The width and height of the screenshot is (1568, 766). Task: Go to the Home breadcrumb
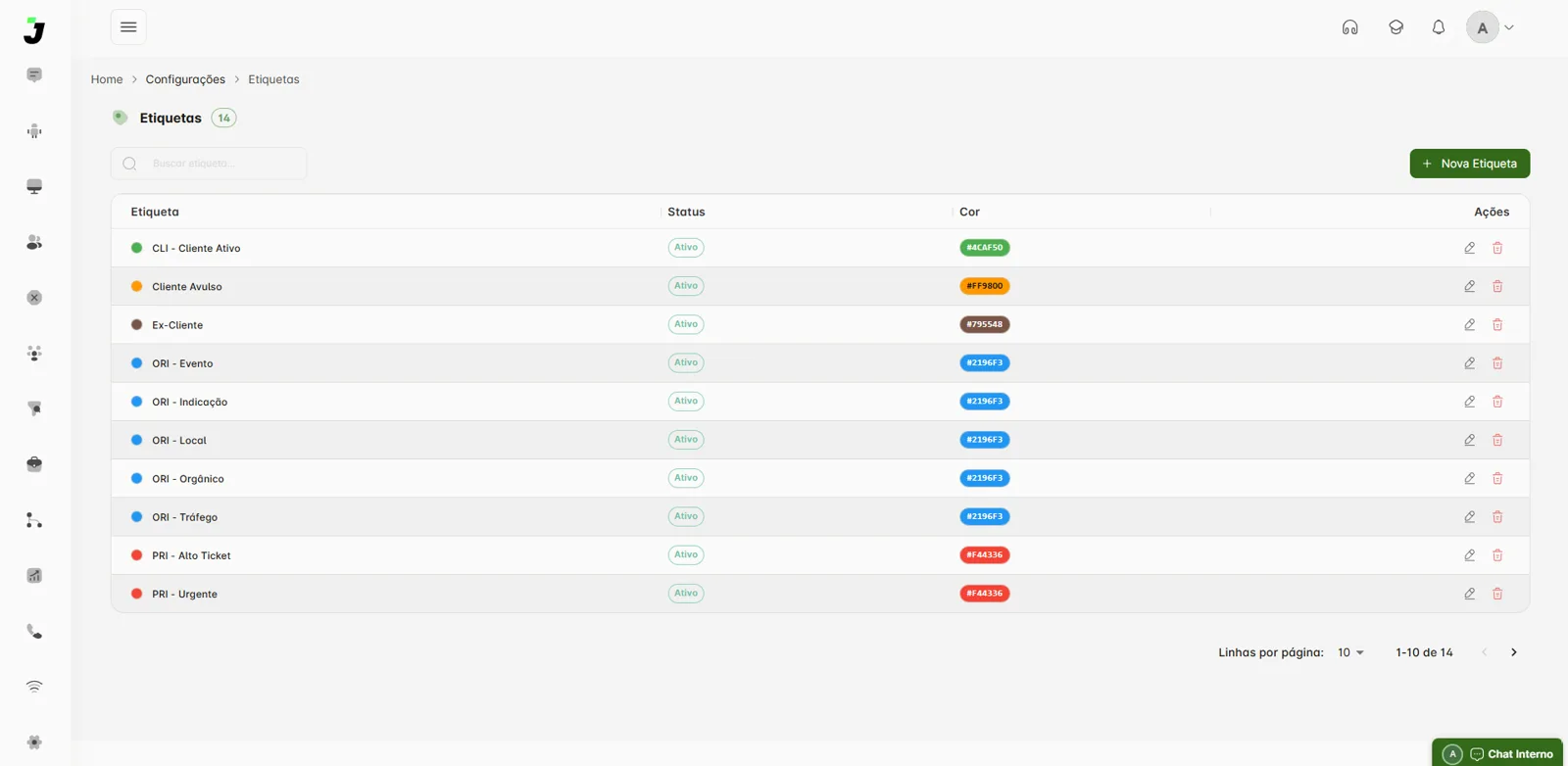click(x=107, y=79)
